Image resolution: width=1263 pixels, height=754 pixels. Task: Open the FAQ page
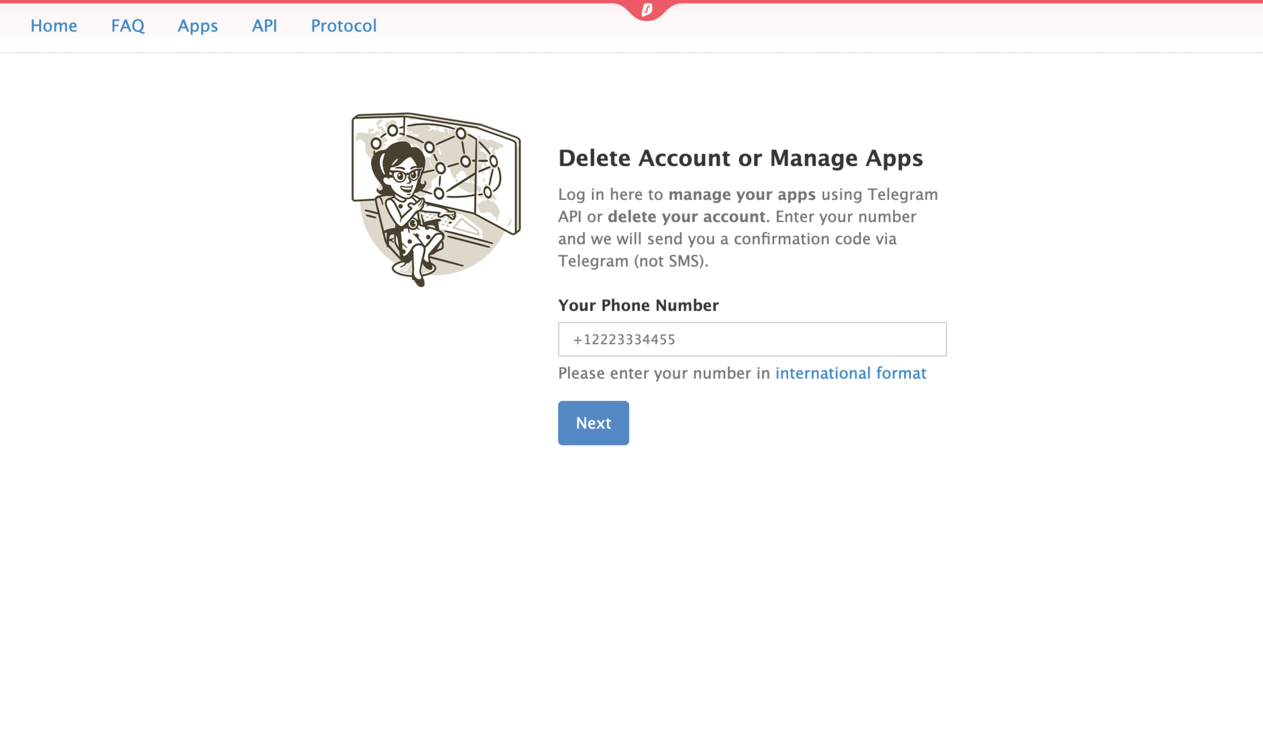(127, 26)
